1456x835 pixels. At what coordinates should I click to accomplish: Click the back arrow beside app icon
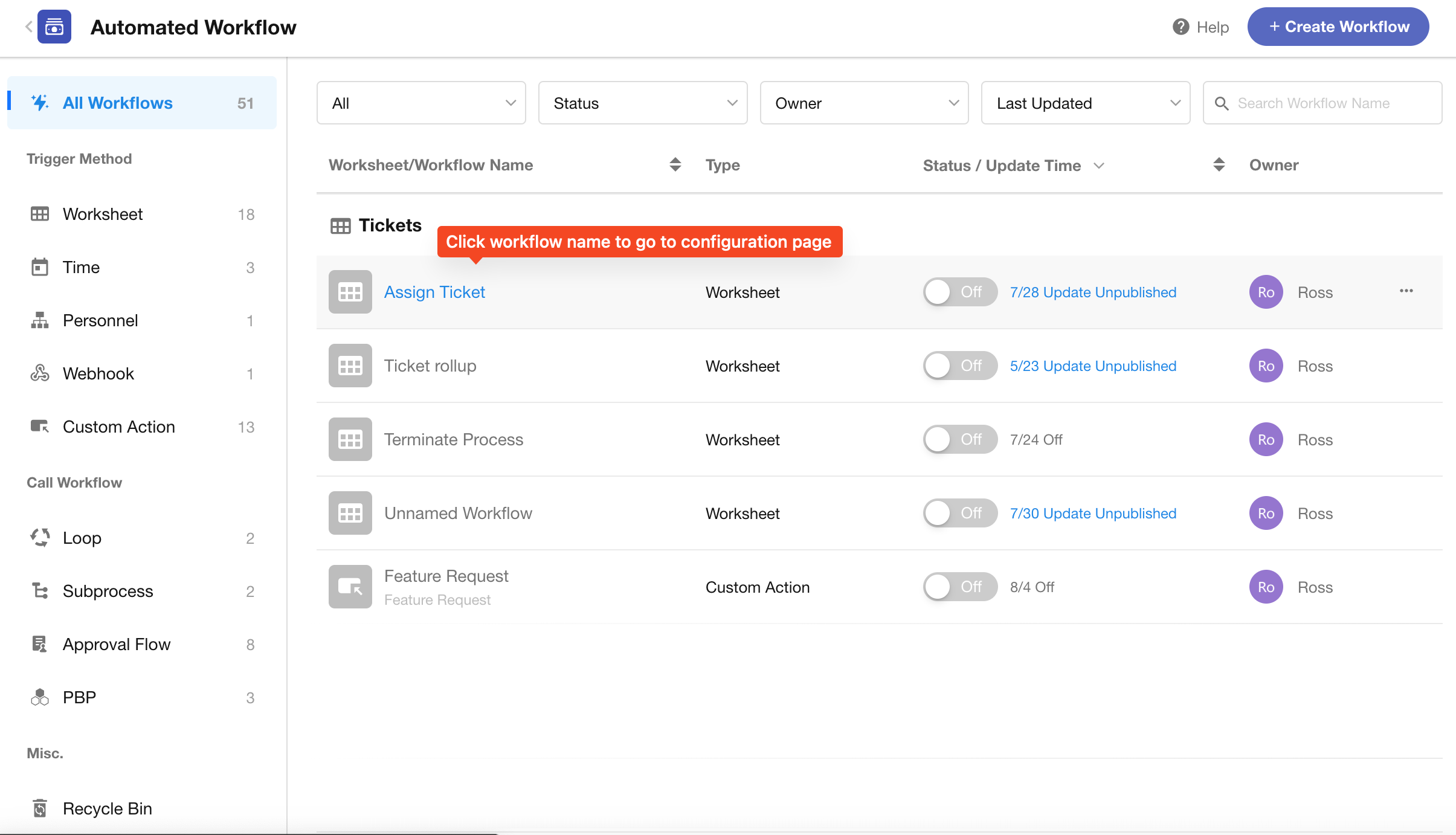tap(28, 27)
